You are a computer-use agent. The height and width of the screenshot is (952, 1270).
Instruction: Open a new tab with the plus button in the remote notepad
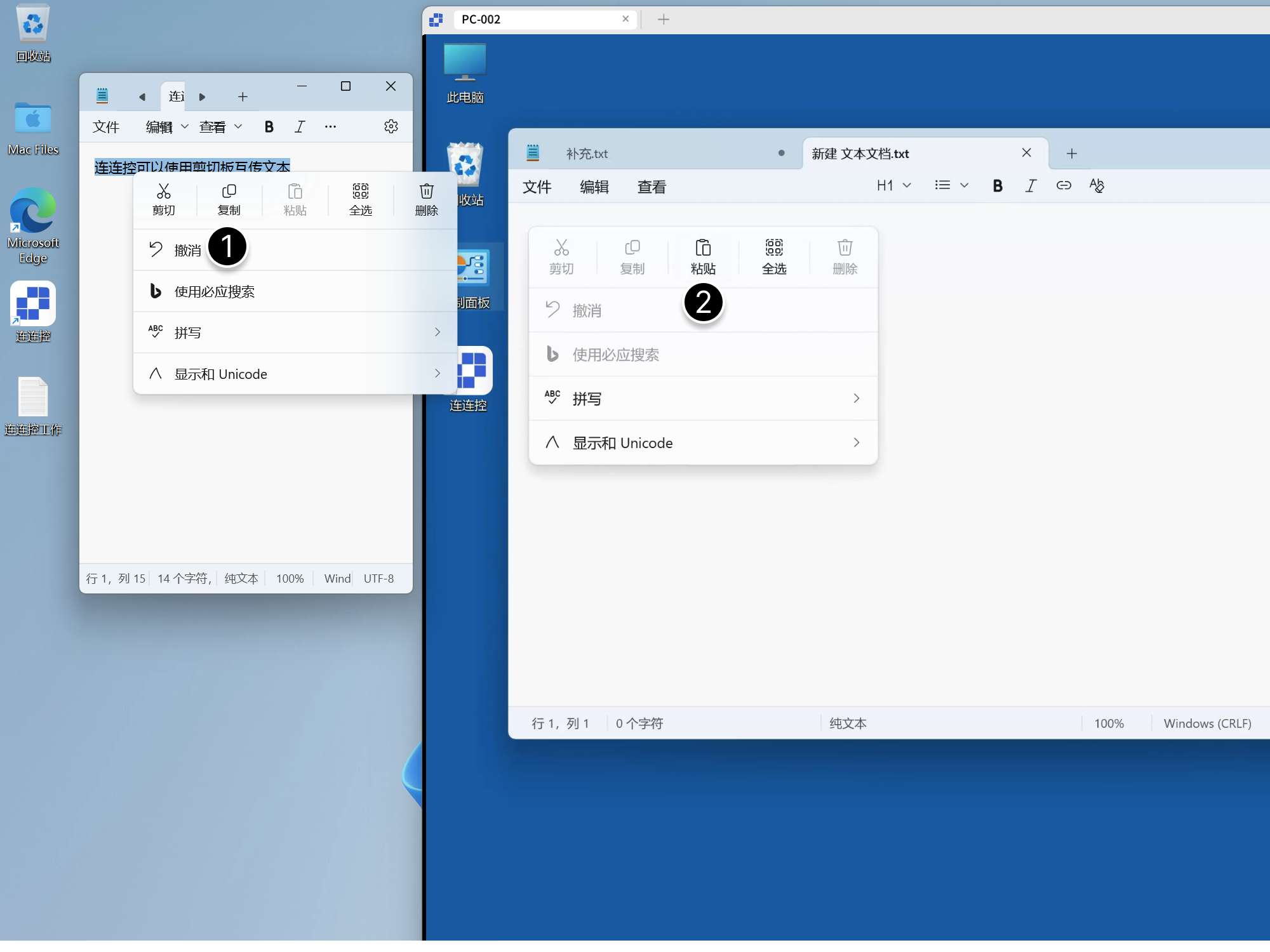click(x=1071, y=153)
